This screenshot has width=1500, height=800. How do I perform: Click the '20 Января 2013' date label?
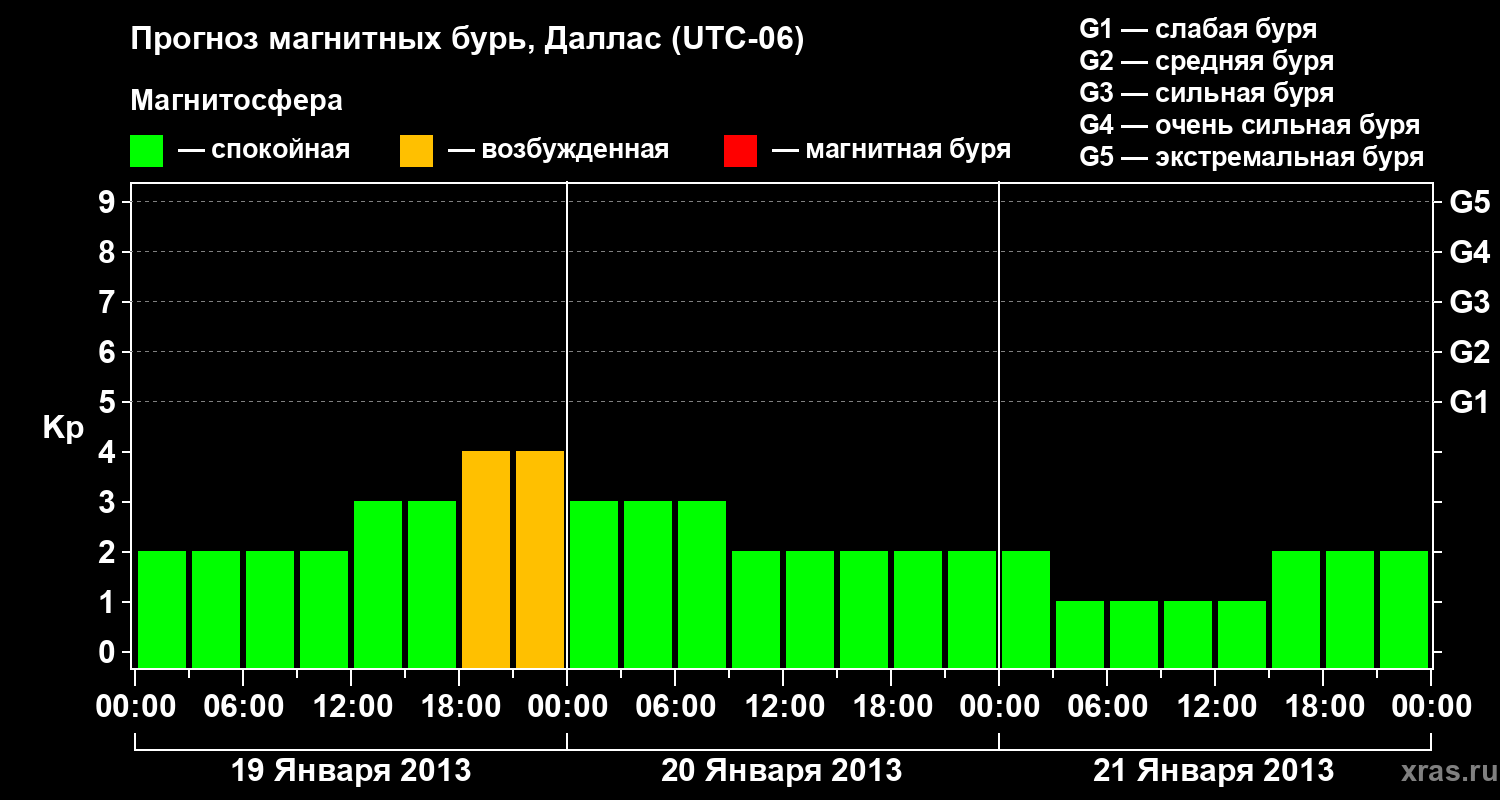click(782, 771)
